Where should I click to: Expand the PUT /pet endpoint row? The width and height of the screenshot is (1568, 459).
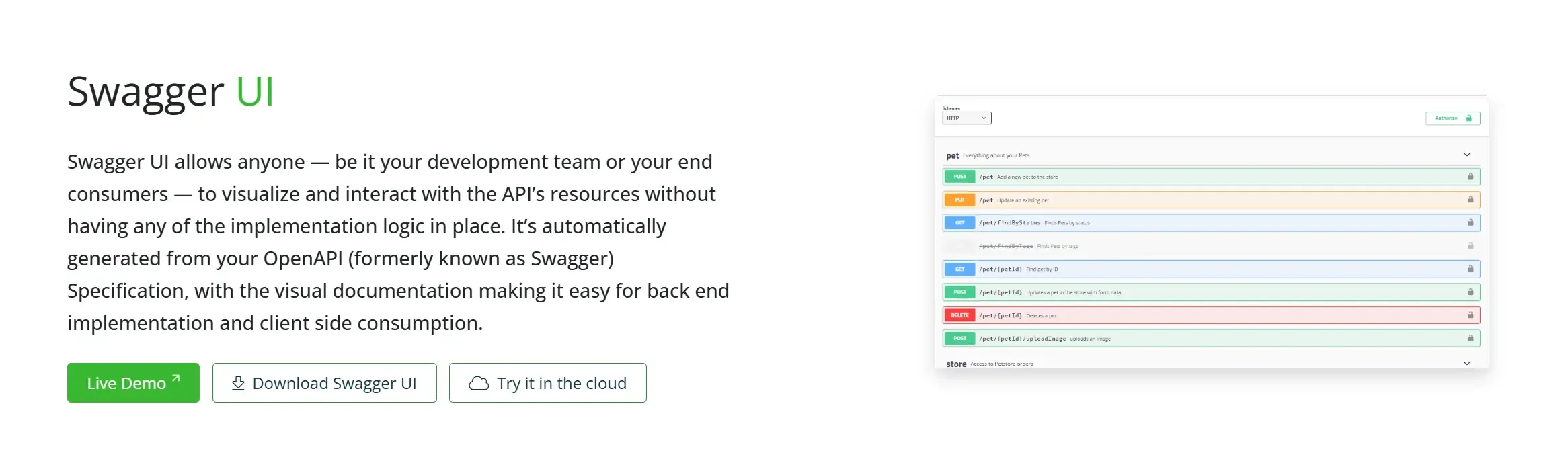(x=1212, y=200)
